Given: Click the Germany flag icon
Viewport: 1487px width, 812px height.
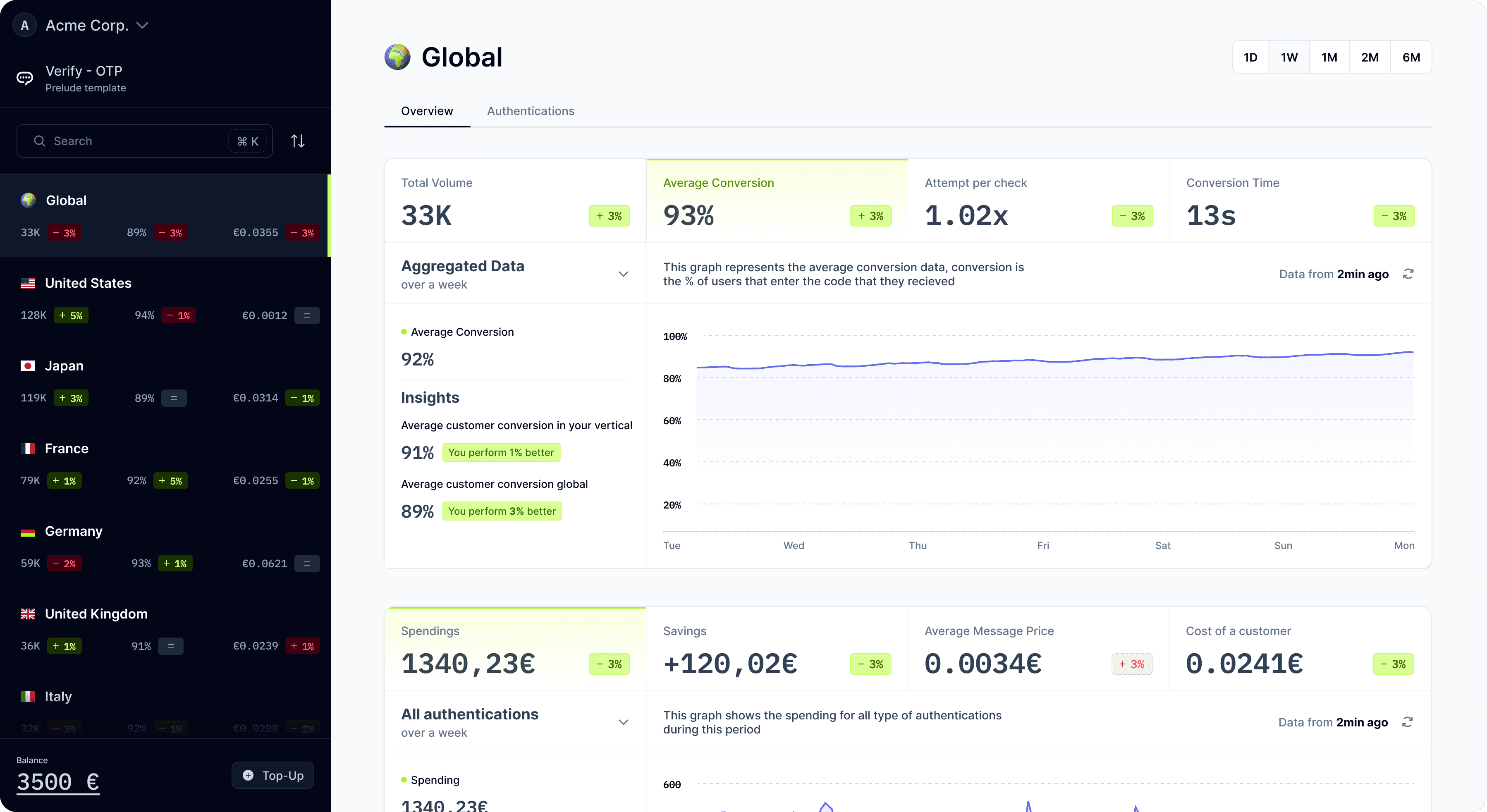Looking at the screenshot, I should (x=28, y=532).
